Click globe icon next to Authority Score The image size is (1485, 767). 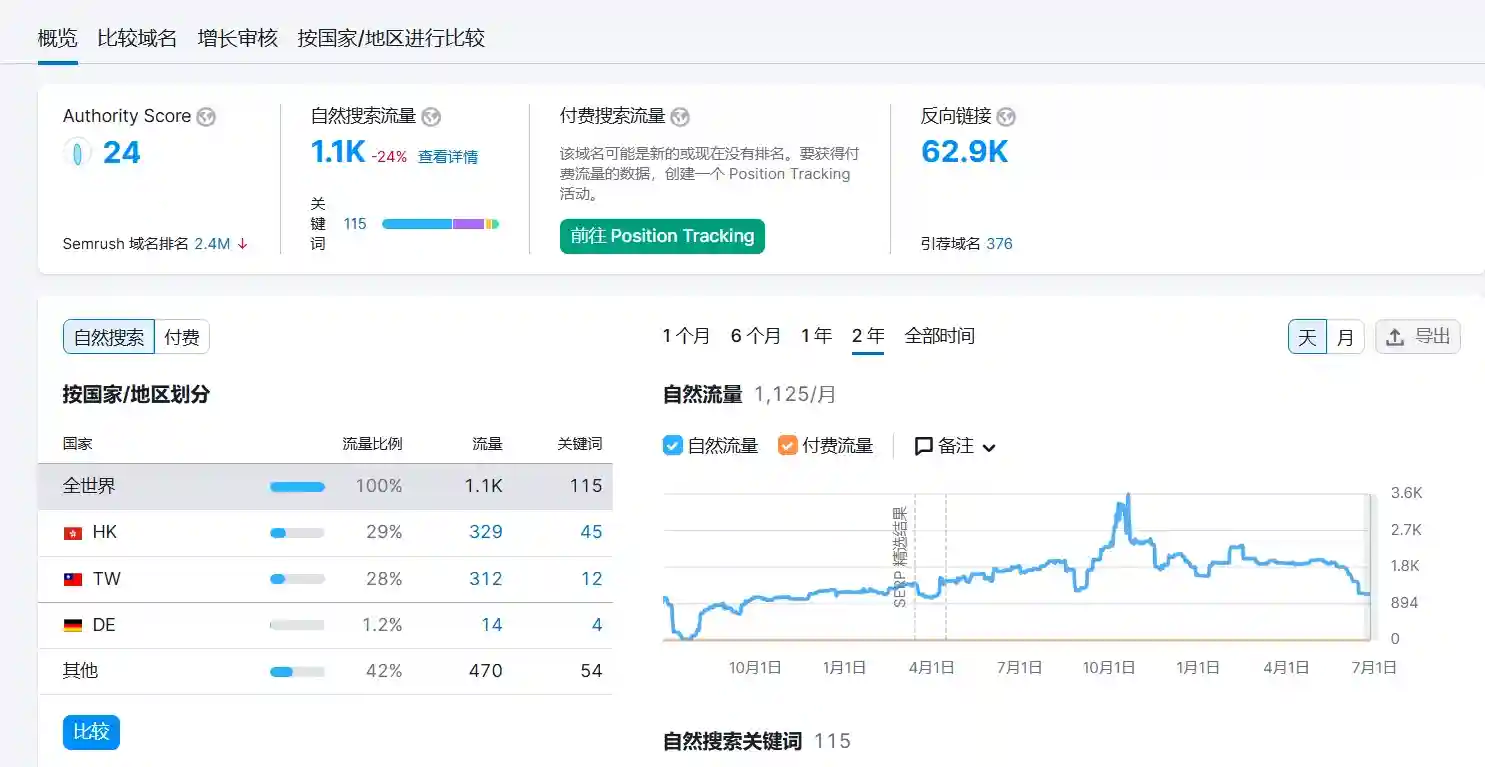click(206, 117)
